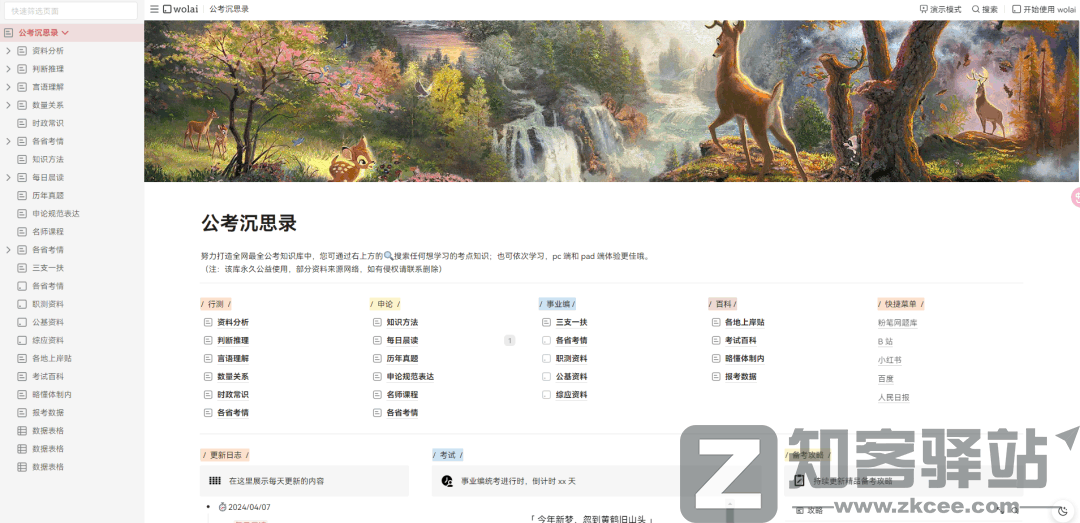Screen dimensions: 1080x523
Task: Click the pink floating icon at right edge
Action: pos(1076,197)
